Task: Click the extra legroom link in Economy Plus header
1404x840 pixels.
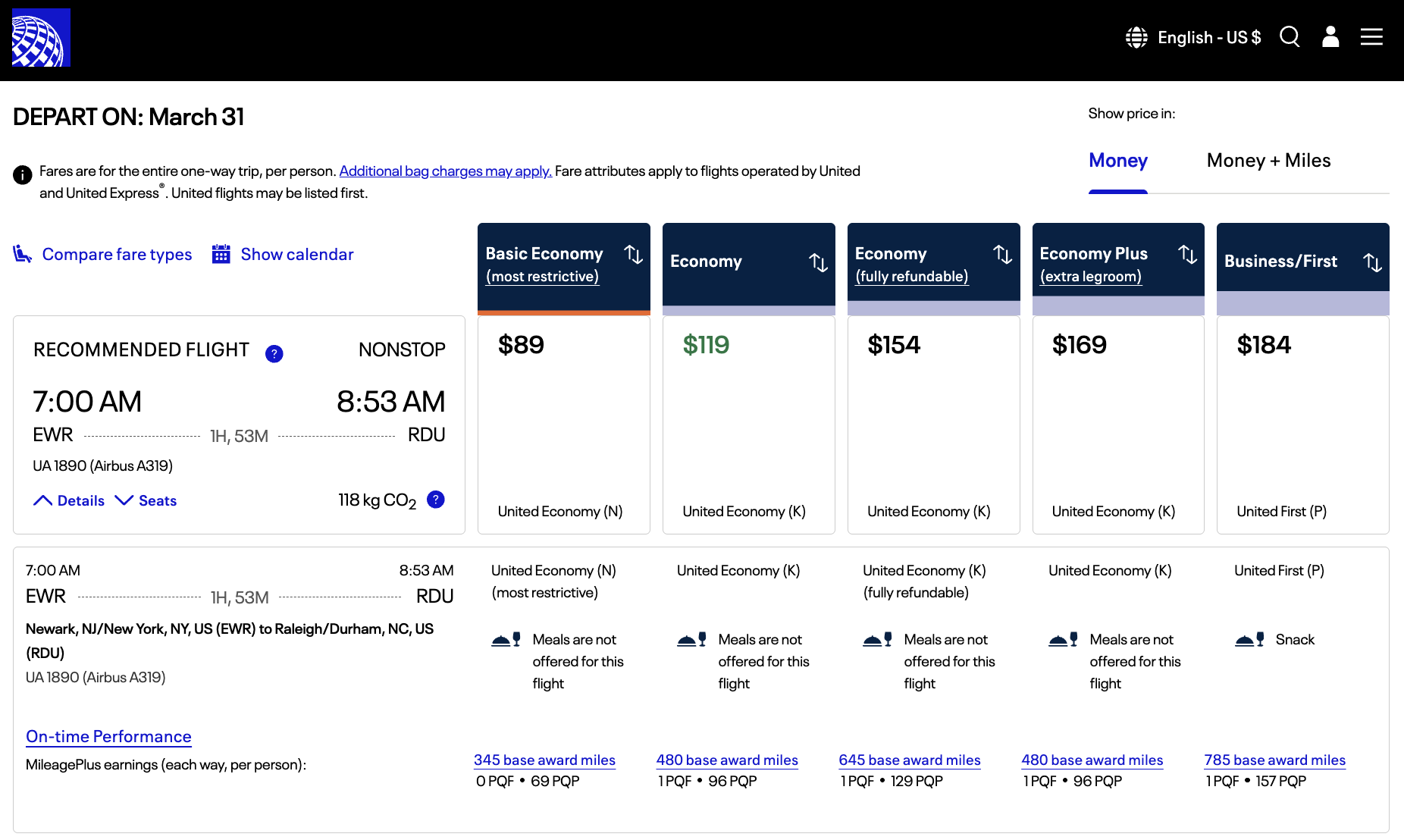Action: [x=1091, y=277]
